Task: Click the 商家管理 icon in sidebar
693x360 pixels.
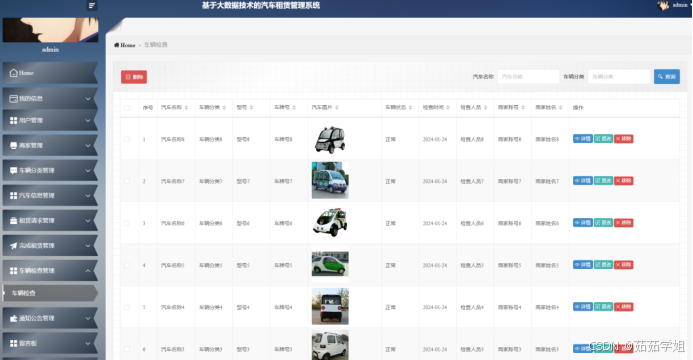Action: [14, 145]
